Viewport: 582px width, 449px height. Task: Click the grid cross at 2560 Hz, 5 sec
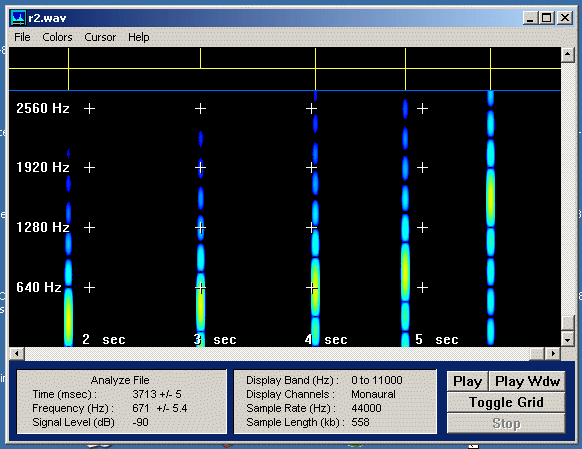(x=422, y=108)
